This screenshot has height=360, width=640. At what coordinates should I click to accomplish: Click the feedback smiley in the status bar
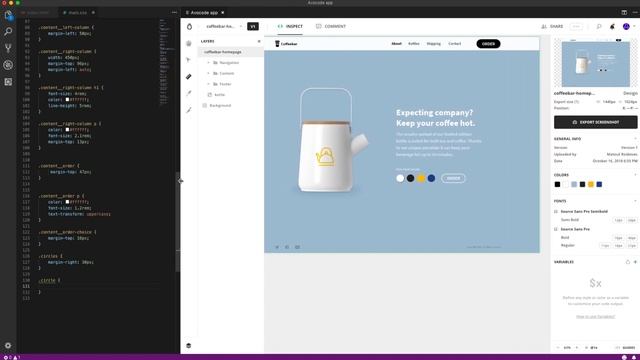coord(624,357)
